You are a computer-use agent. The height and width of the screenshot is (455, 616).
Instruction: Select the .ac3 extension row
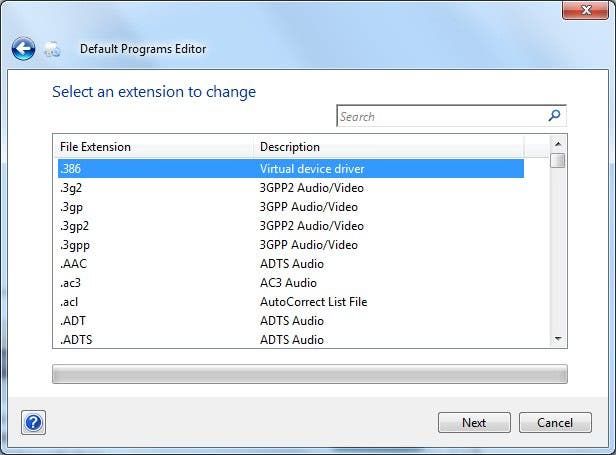(291, 283)
